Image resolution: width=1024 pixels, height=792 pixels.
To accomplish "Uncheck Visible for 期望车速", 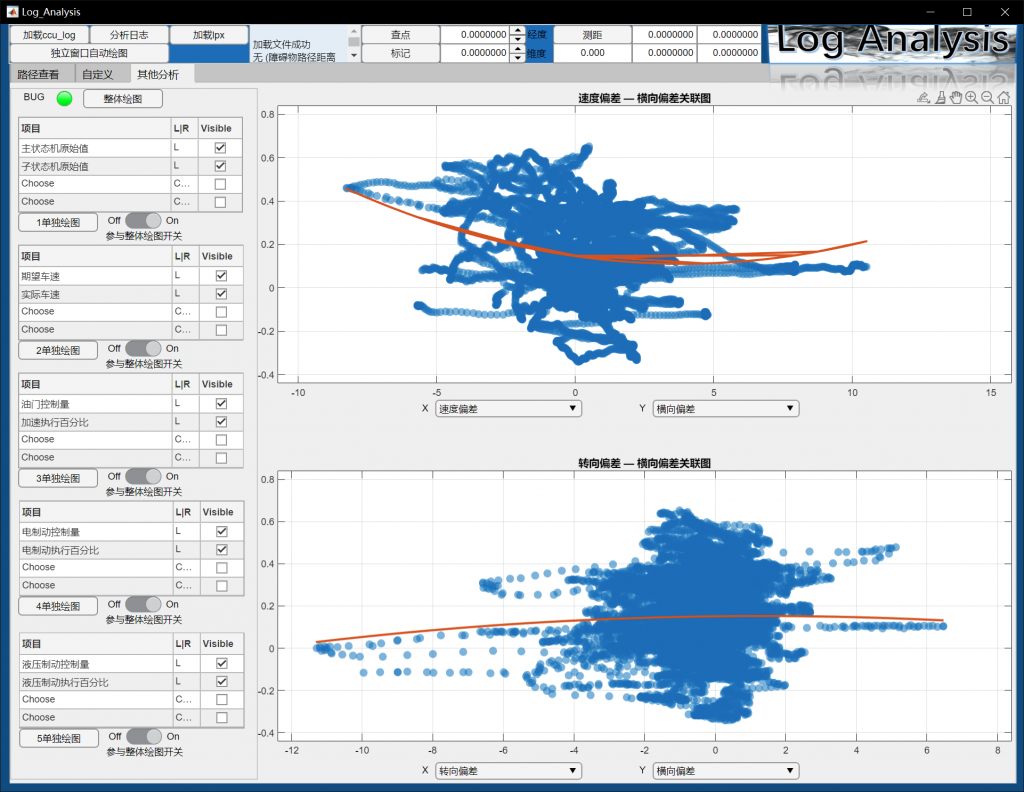I will (221, 276).
